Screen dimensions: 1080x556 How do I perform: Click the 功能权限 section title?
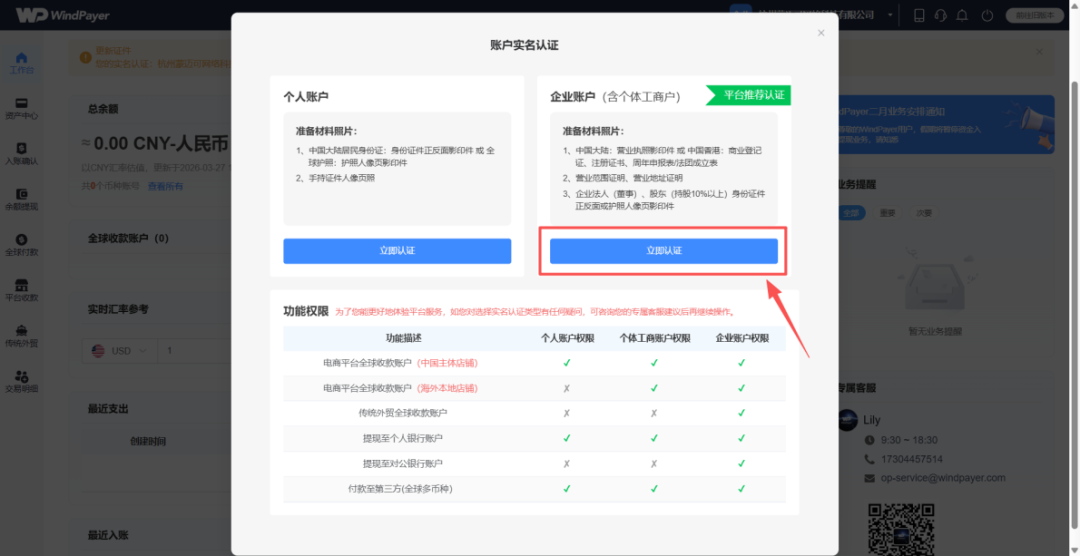pyautogui.click(x=306, y=311)
